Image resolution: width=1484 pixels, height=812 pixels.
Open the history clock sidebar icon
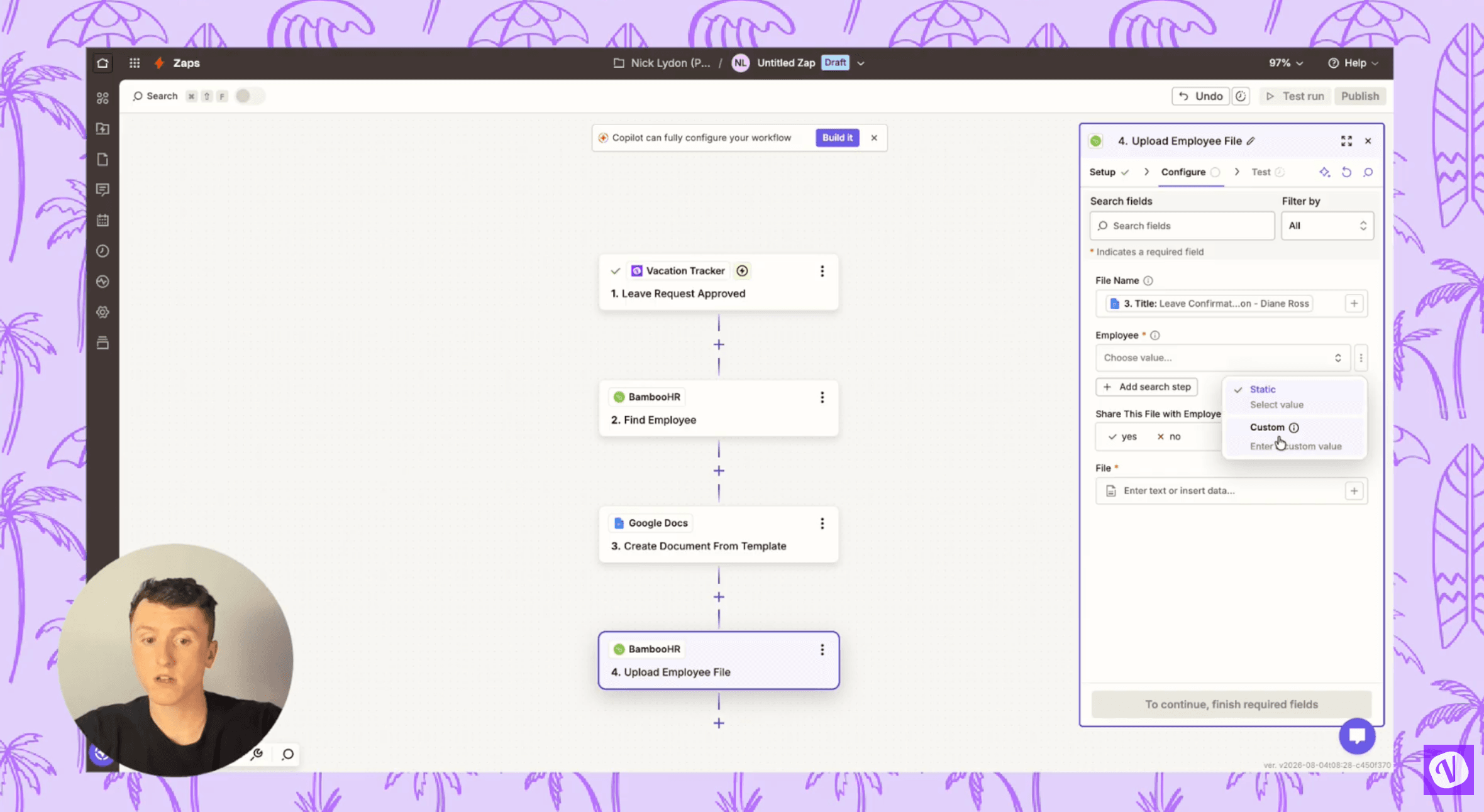102,251
